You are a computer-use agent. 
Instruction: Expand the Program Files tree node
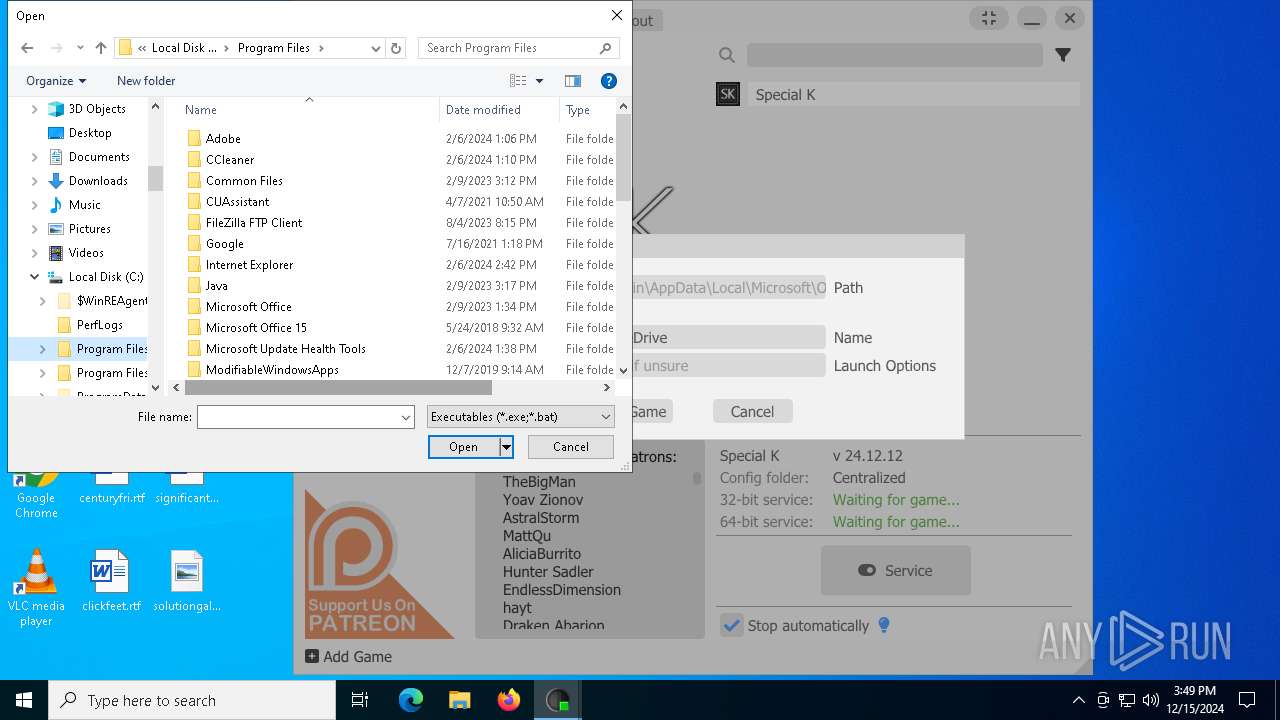click(43, 349)
